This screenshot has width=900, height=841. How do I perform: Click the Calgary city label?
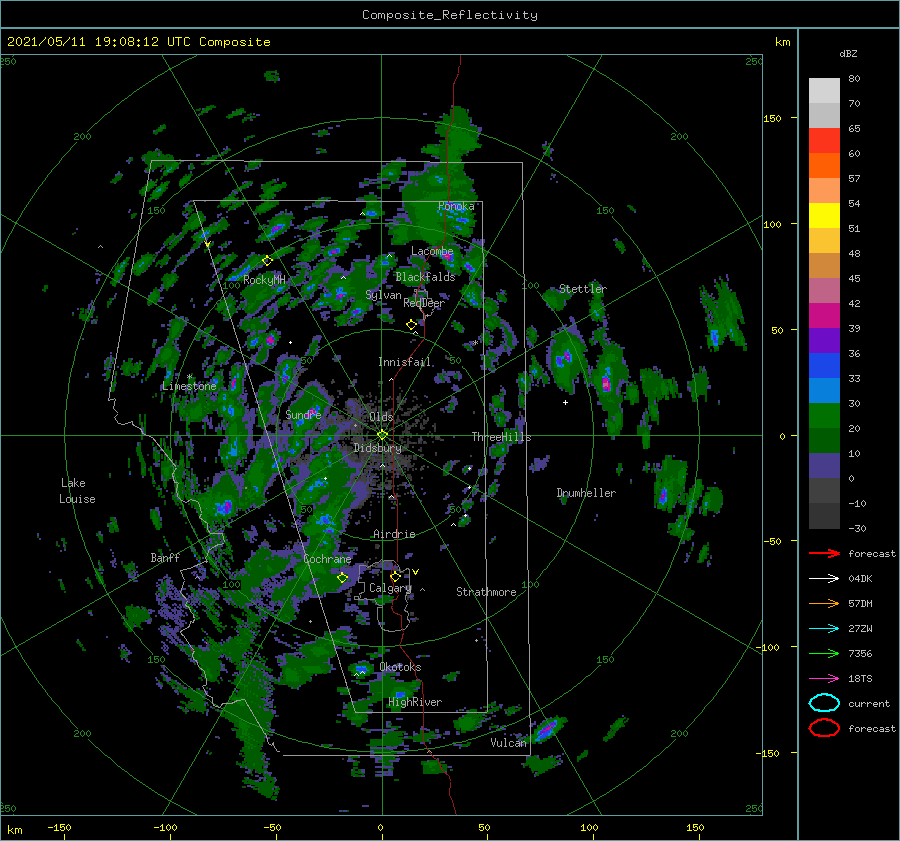point(390,588)
